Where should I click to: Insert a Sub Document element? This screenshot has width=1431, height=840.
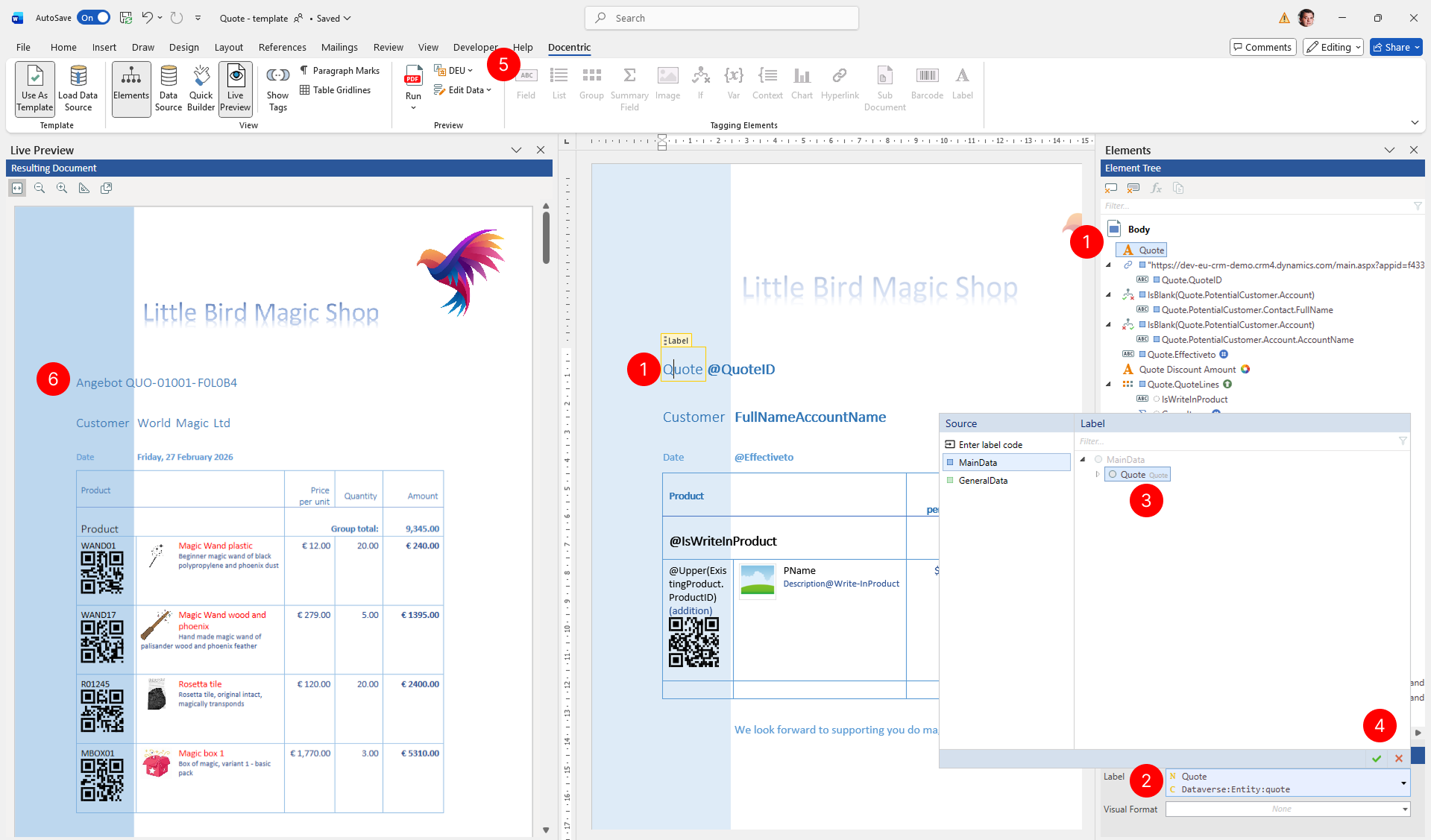click(x=885, y=89)
